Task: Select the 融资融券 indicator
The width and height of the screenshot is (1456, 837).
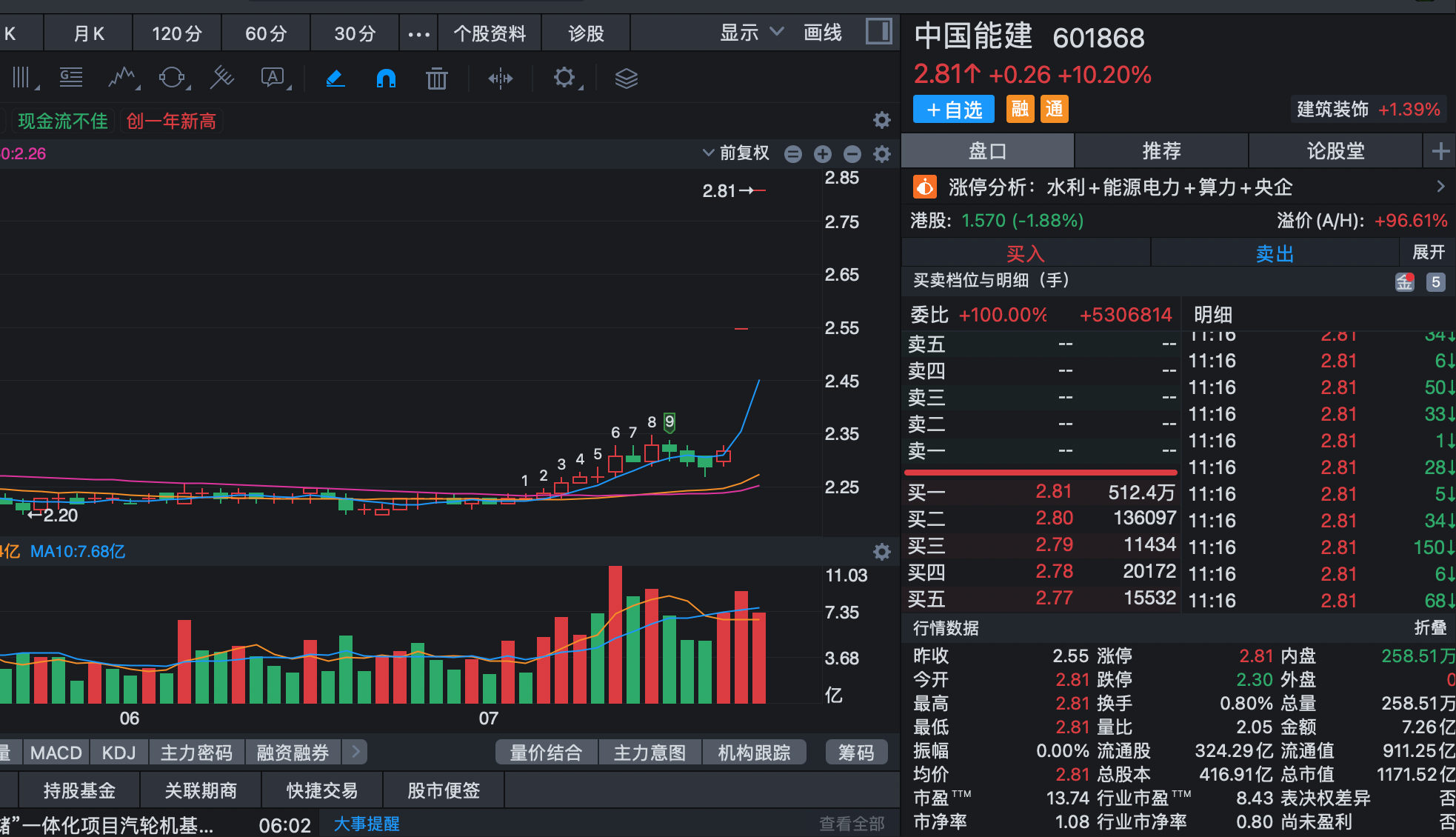Action: pos(293,753)
